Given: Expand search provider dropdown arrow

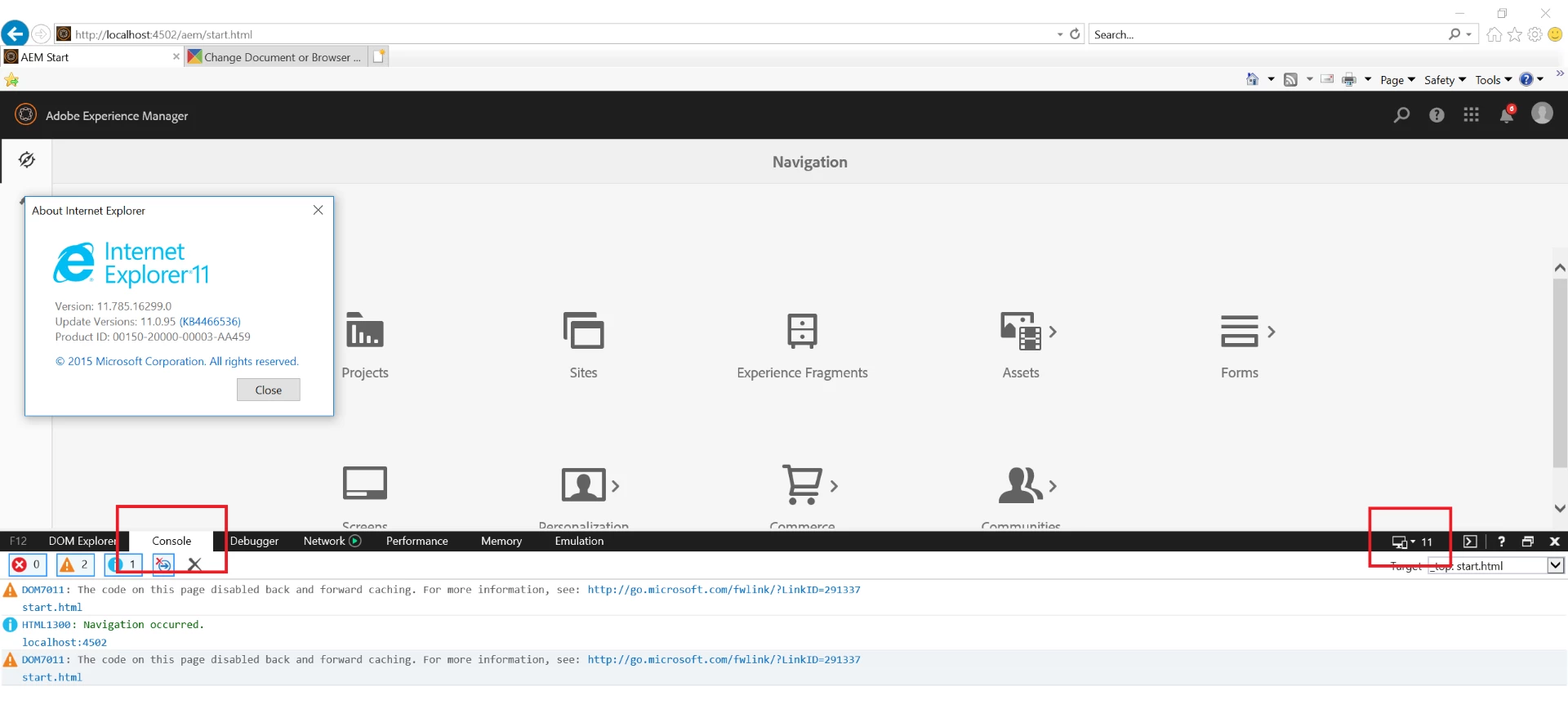Looking at the screenshot, I should pyautogui.click(x=1468, y=34).
